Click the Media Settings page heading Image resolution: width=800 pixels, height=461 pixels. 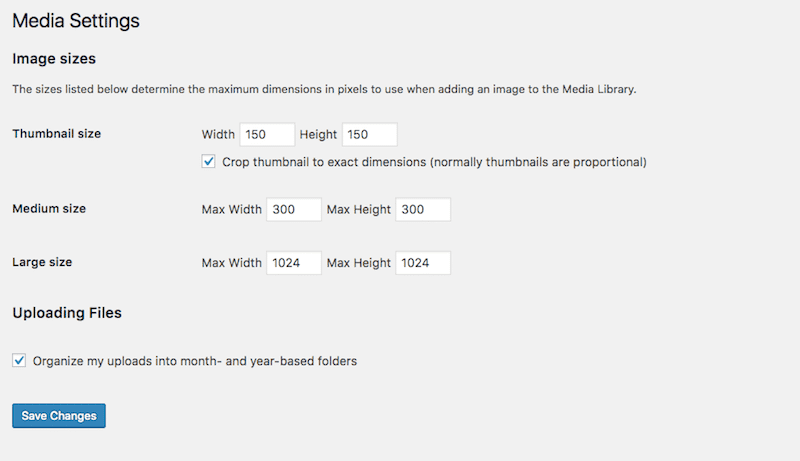(76, 20)
